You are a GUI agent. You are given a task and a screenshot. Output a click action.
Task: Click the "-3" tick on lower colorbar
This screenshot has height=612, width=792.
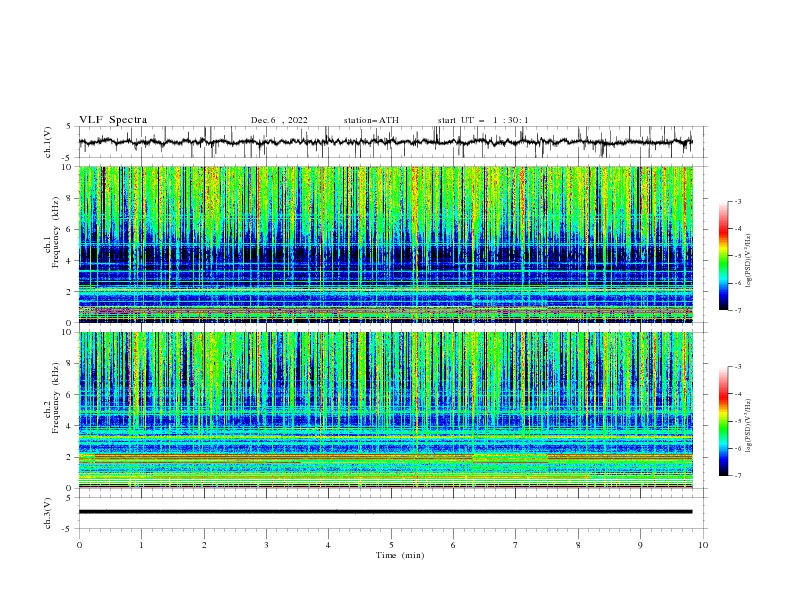(x=737, y=367)
